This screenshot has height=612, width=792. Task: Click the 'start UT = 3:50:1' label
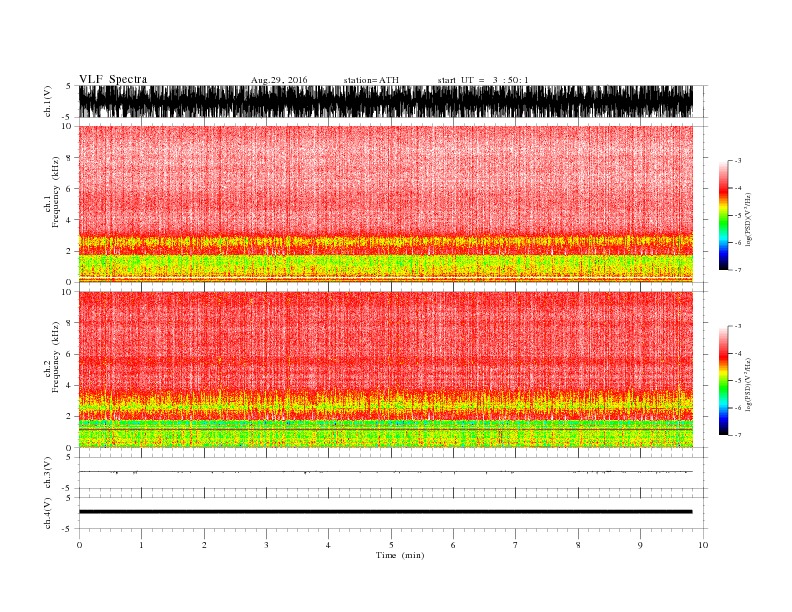coord(483,80)
